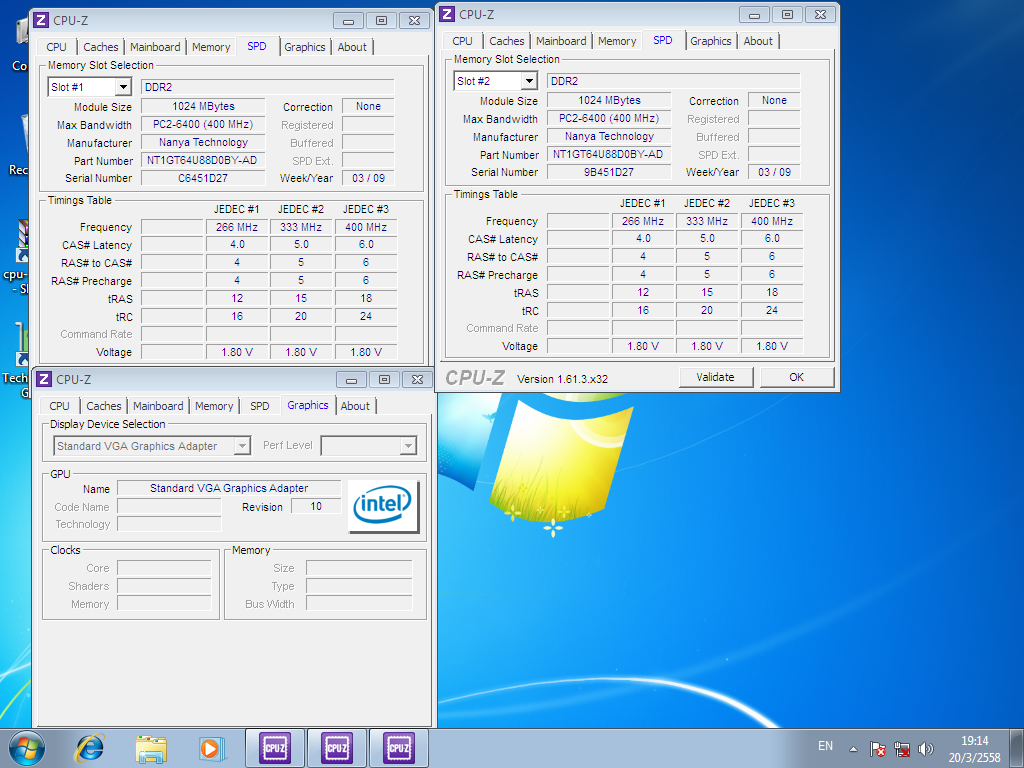Open Windows Explorer folder on taskbar
Image resolution: width=1024 pixels, height=768 pixels.
[x=151, y=748]
